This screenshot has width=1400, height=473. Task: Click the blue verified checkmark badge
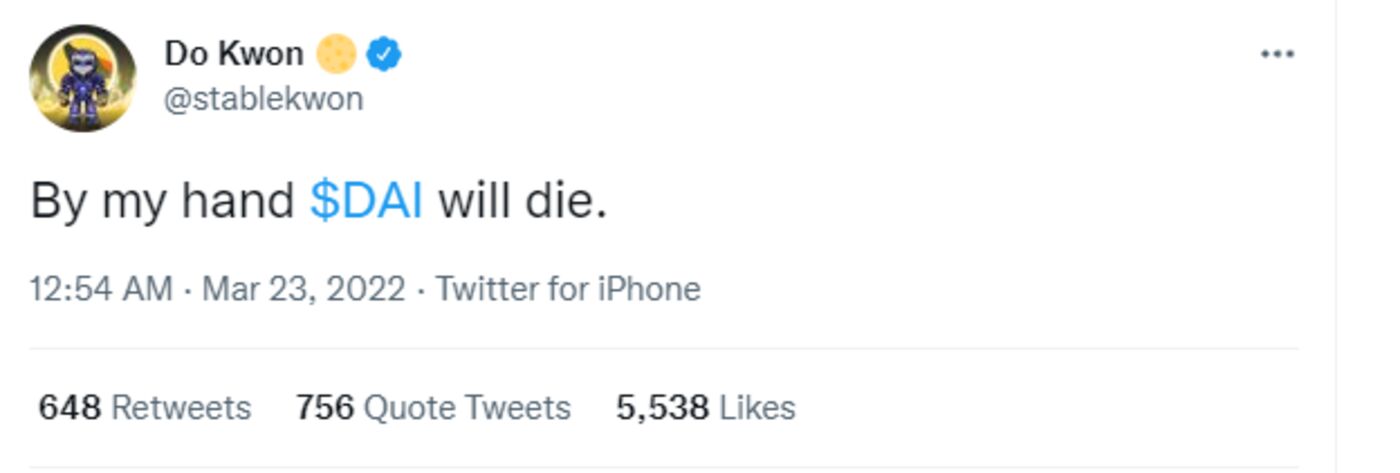point(383,54)
